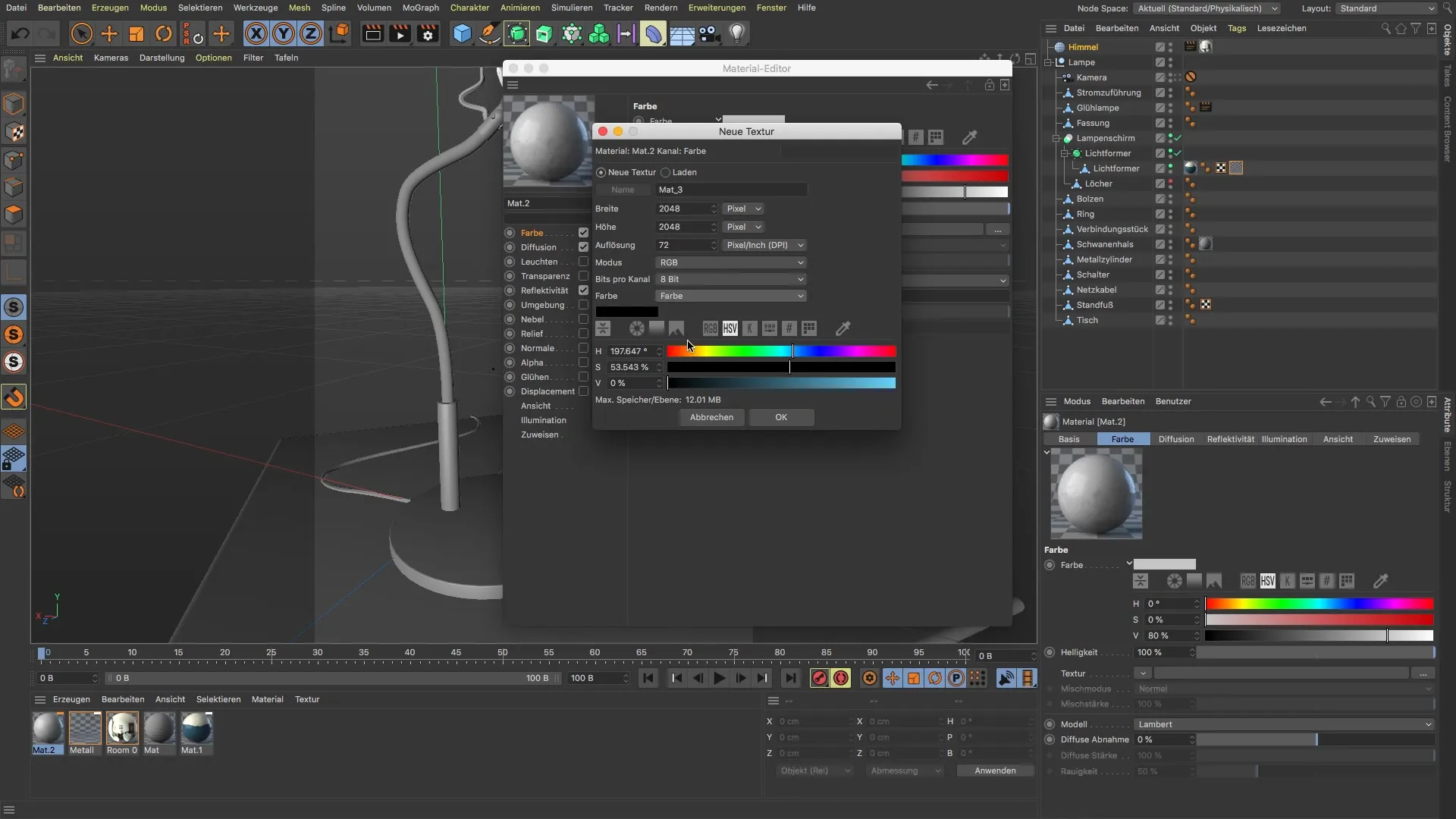Click the Anwenden button
This screenshot has height=819, width=1456.
point(995,770)
